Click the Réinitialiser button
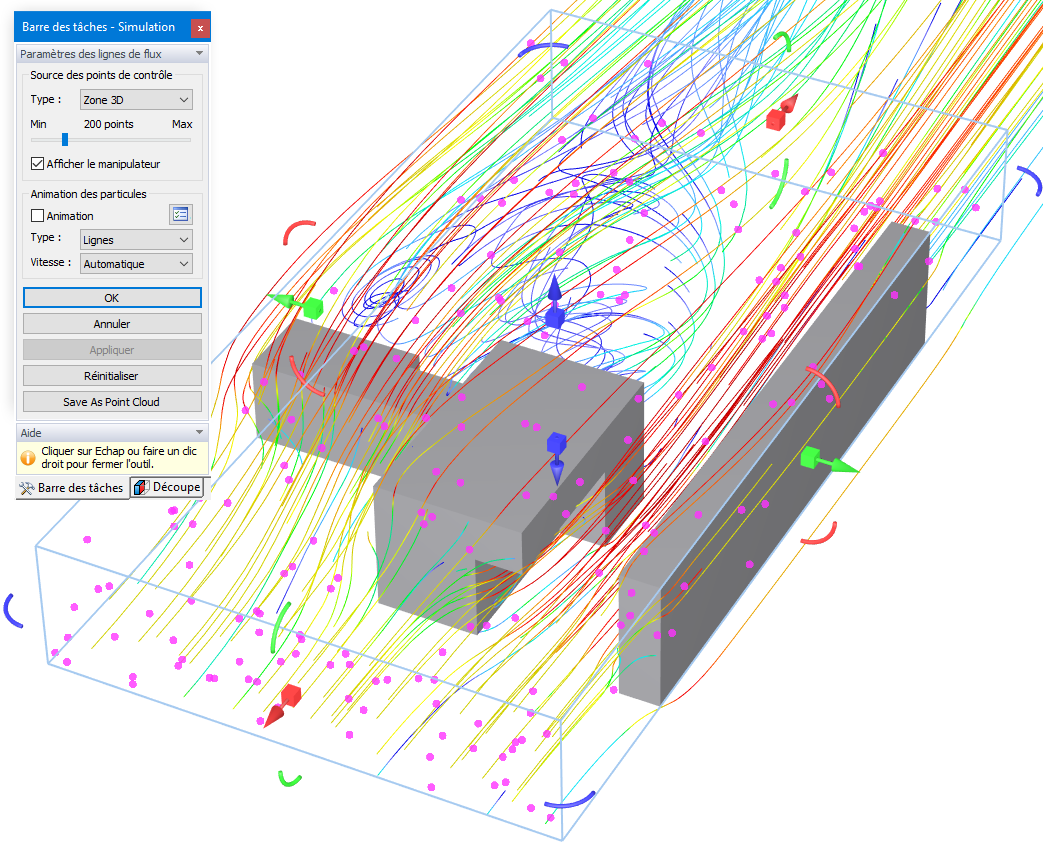1043x842 pixels. [112, 376]
